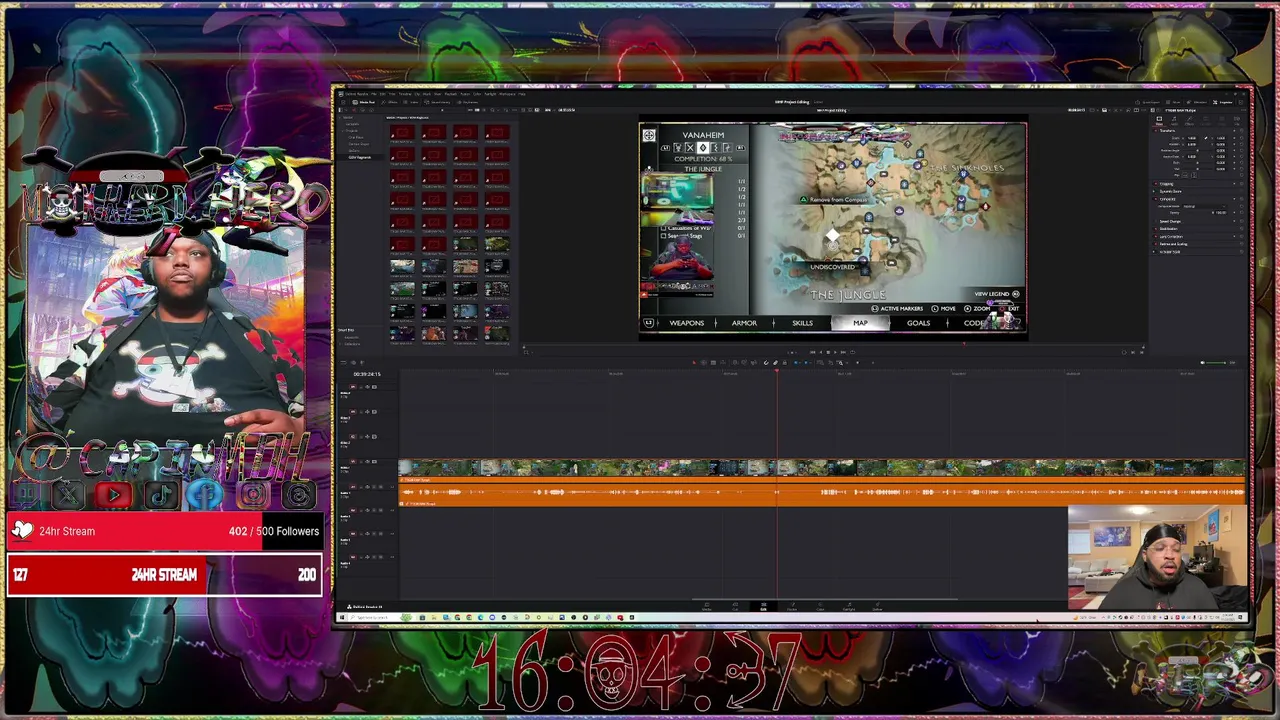Add a keyframe for the Transform section
The height and width of the screenshot is (720, 1280).
pyautogui.click(x=1234, y=131)
